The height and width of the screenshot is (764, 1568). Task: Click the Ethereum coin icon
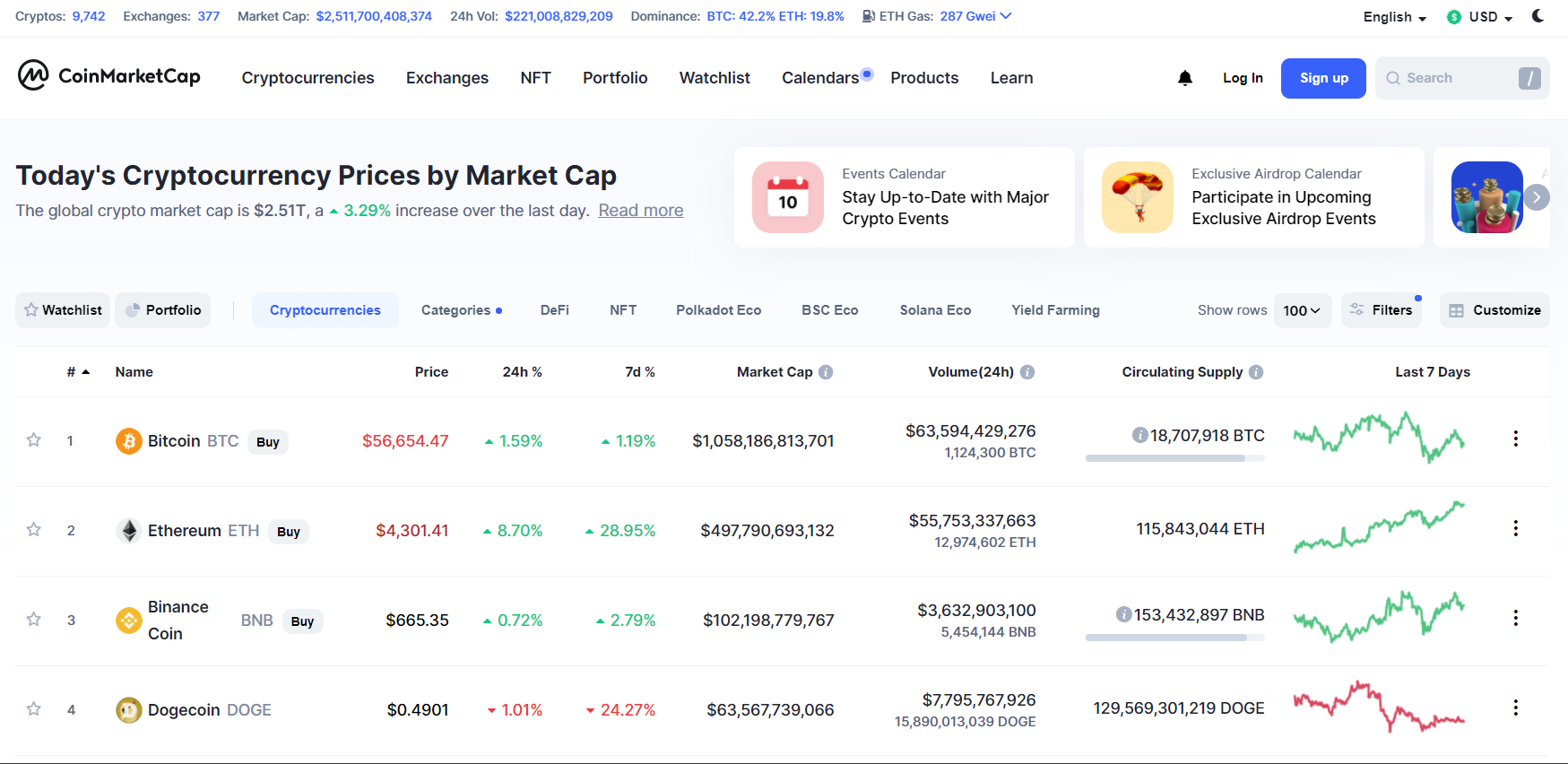point(129,531)
